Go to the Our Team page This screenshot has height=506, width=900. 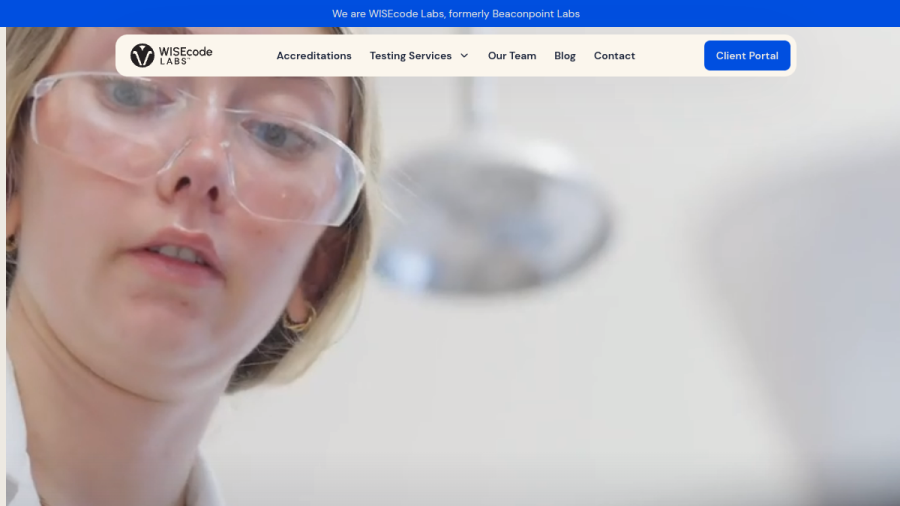coord(512,56)
